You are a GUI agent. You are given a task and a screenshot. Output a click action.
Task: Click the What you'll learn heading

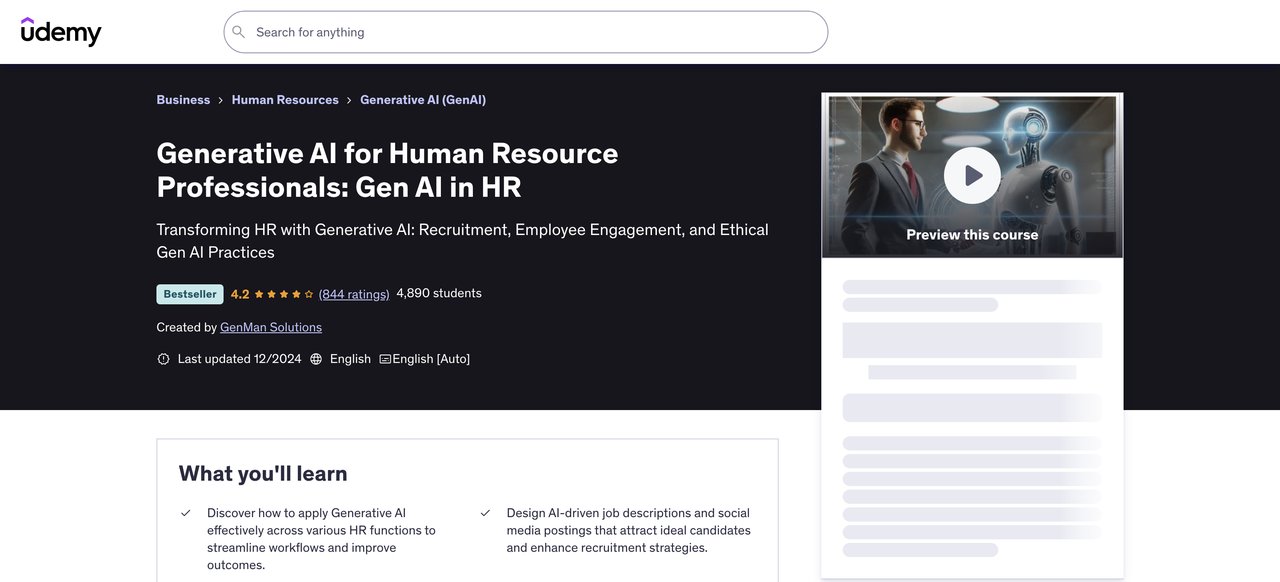[x=263, y=474]
